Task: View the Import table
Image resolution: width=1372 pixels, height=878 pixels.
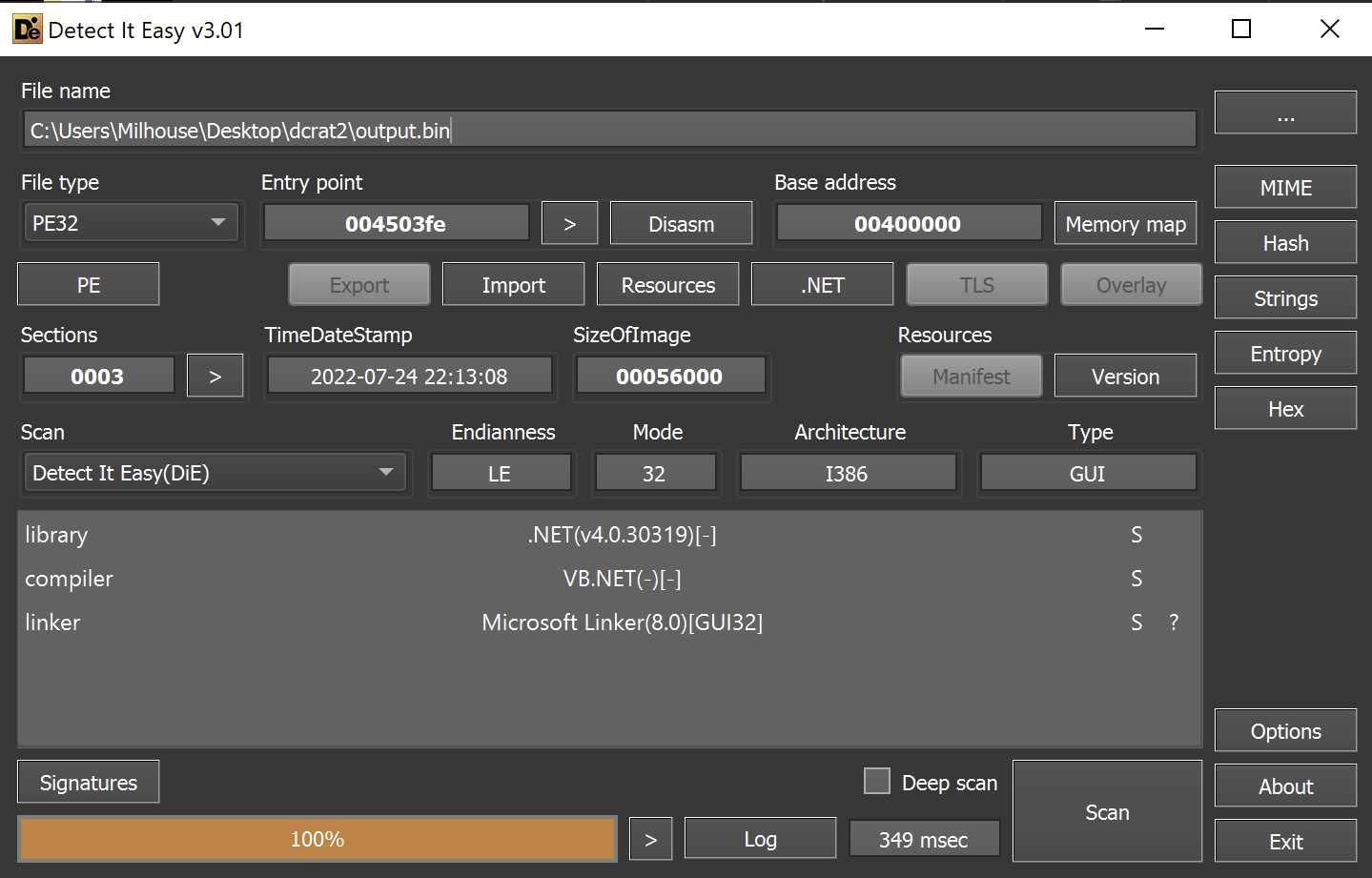Action: coord(513,283)
